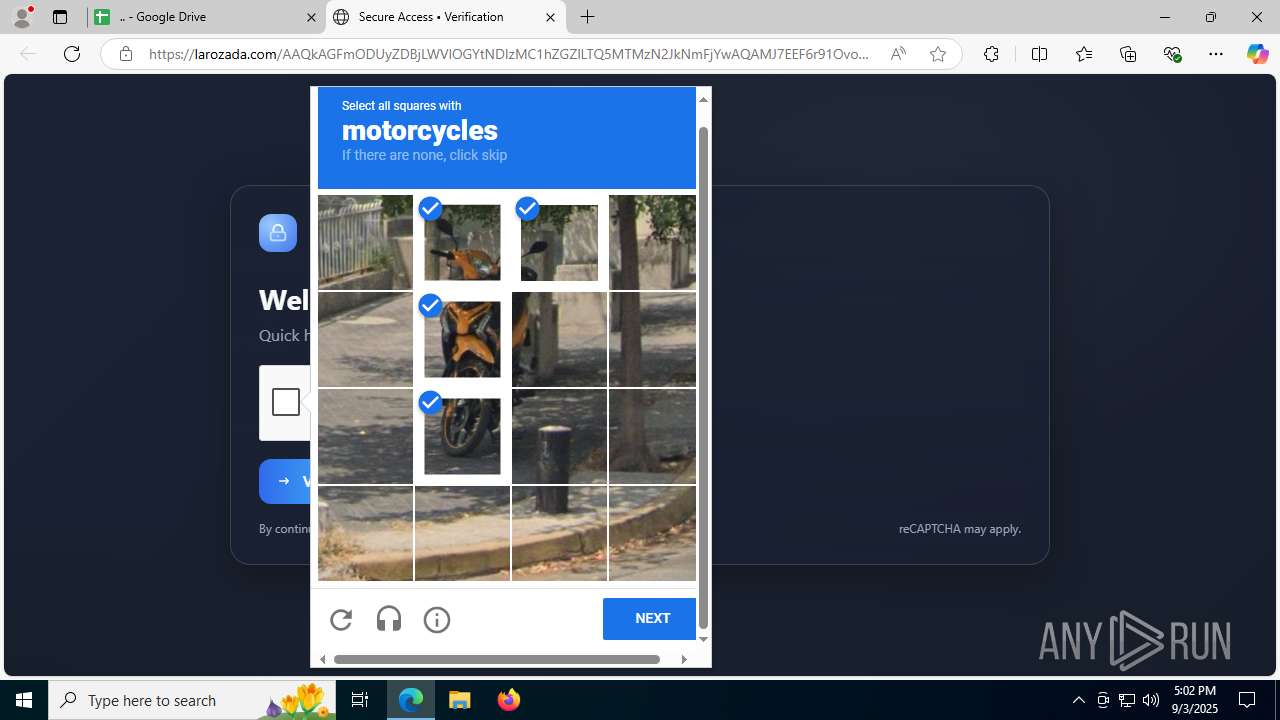Screen dimensions: 1280x720
Task: Open Copilot sidebar
Action: (x=1257, y=54)
